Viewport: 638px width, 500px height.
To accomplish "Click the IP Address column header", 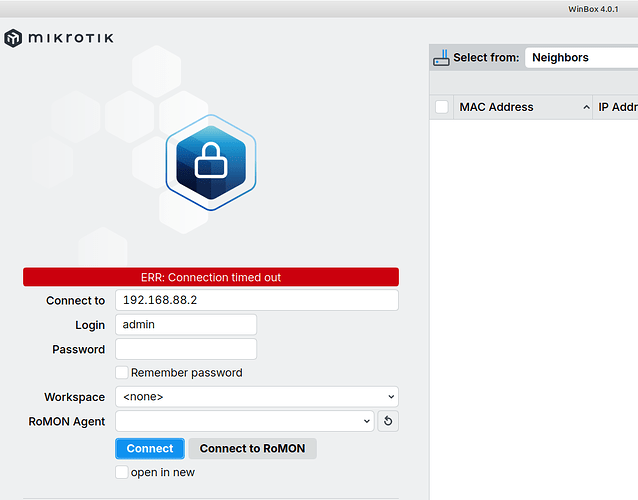I will [616, 107].
